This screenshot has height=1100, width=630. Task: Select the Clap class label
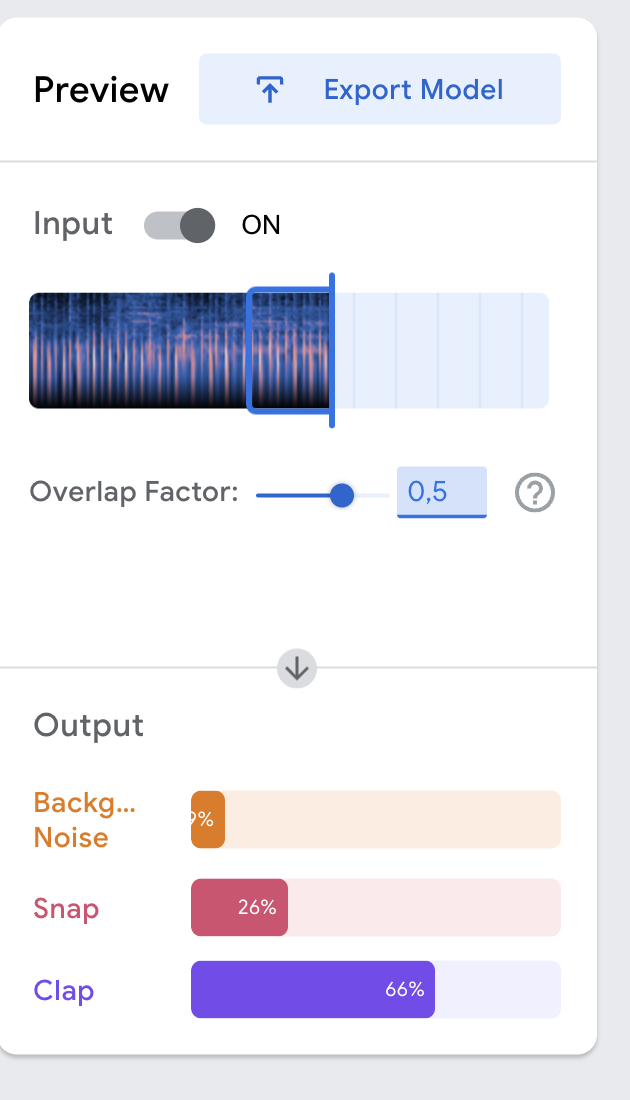click(x=64, y=990)
